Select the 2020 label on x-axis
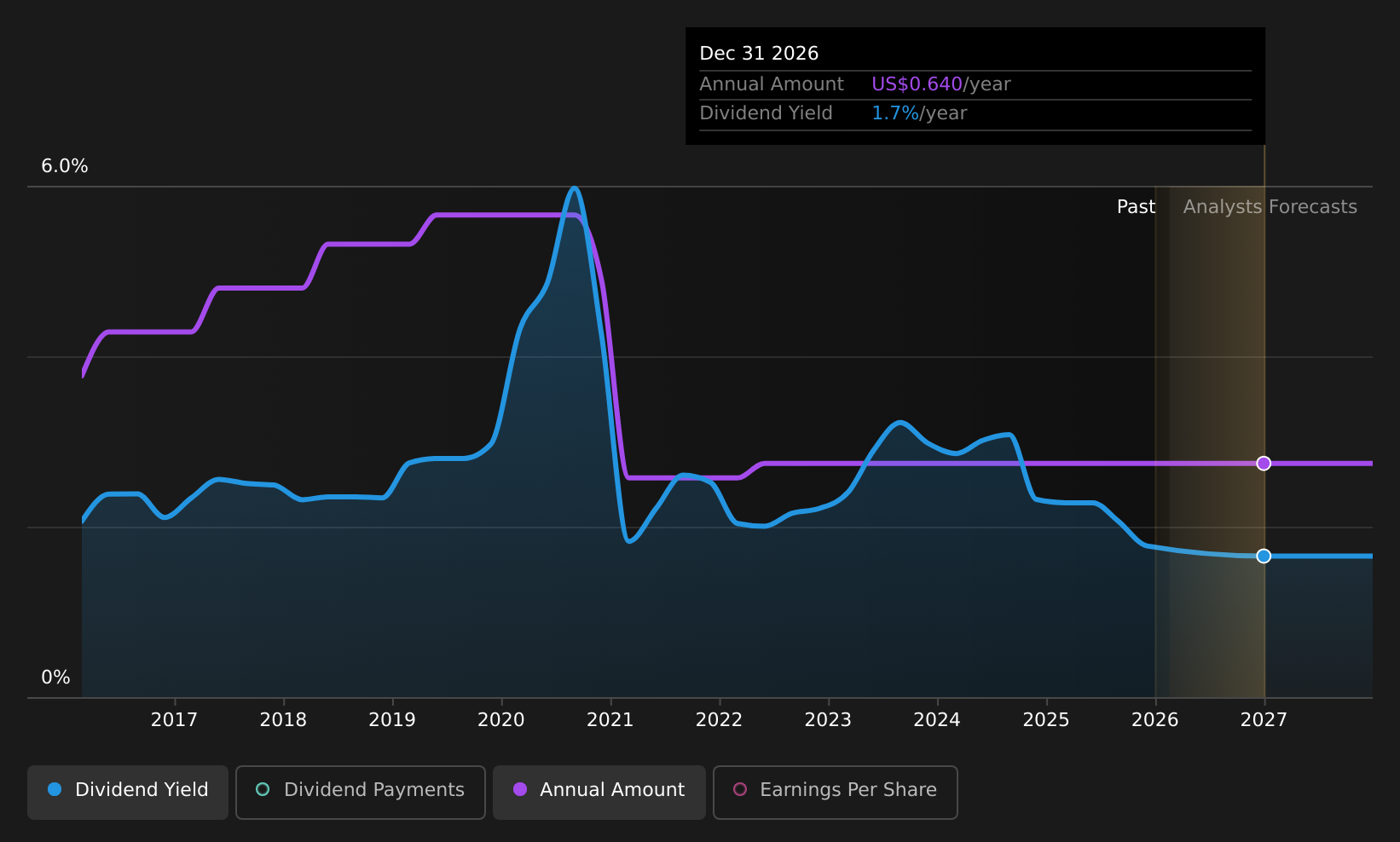 pyautogui.click(x=501, y=720)
